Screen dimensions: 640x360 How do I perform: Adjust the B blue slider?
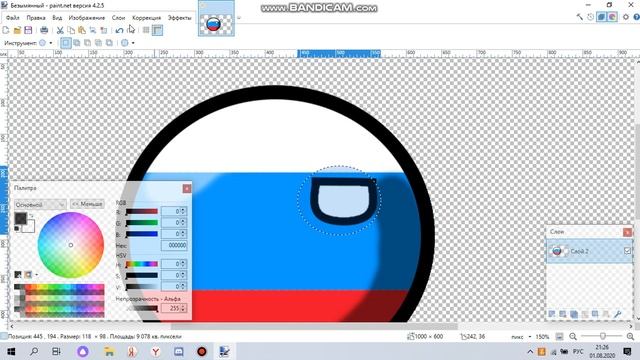pos(142,234)
